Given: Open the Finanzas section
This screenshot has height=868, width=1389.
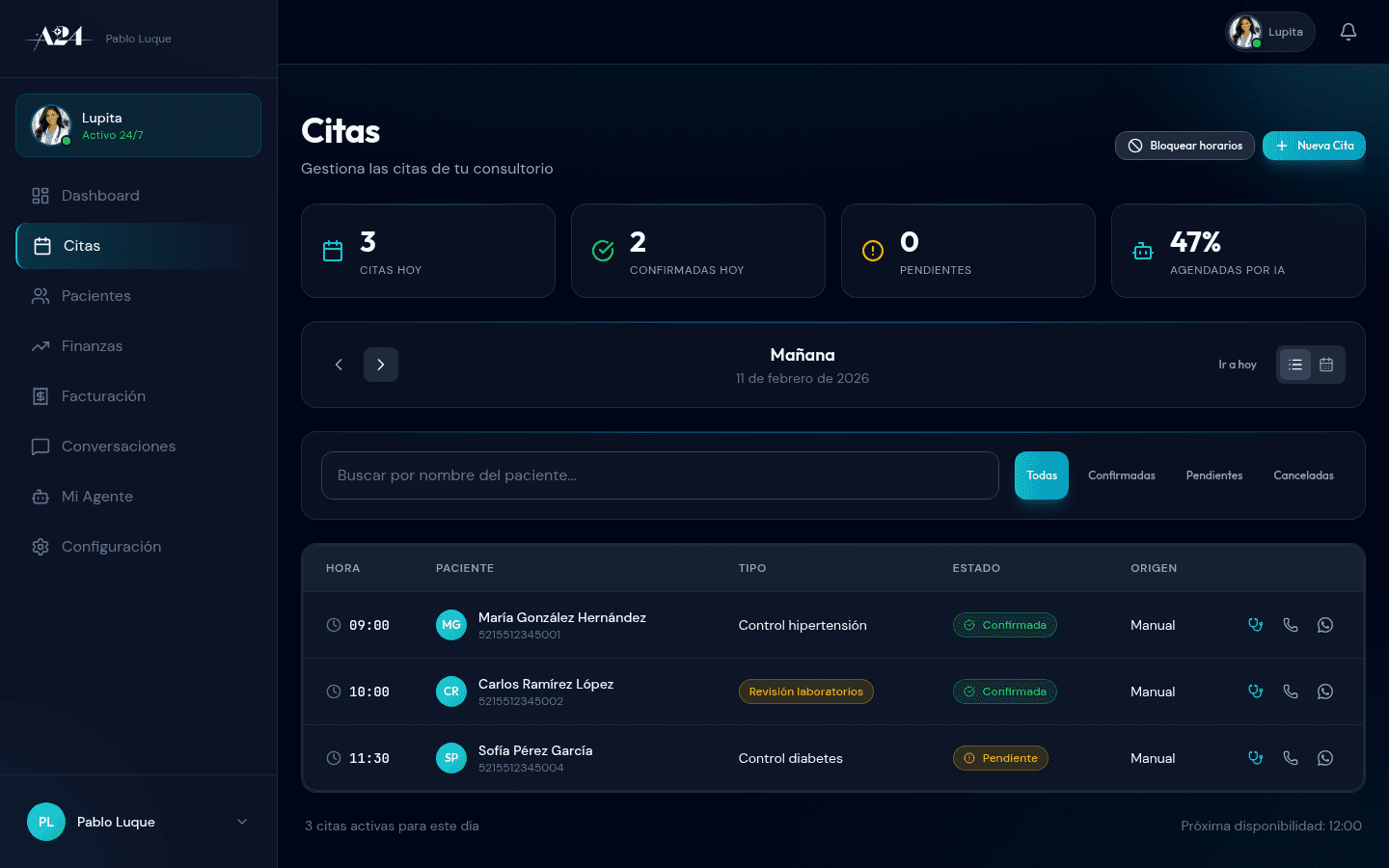Looking at the screenshot, I should 92,345.
